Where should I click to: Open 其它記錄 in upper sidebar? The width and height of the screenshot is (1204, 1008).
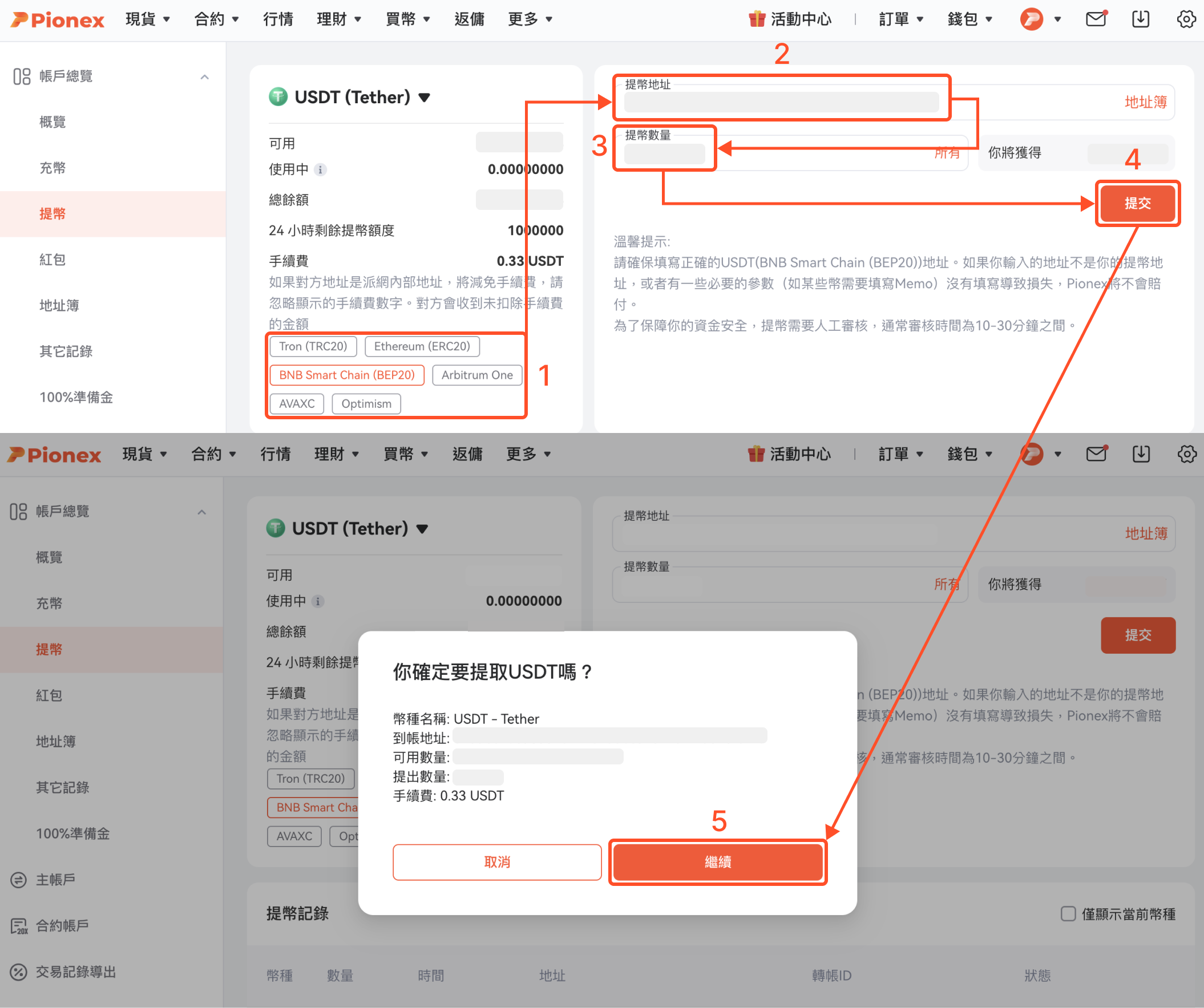66,351
